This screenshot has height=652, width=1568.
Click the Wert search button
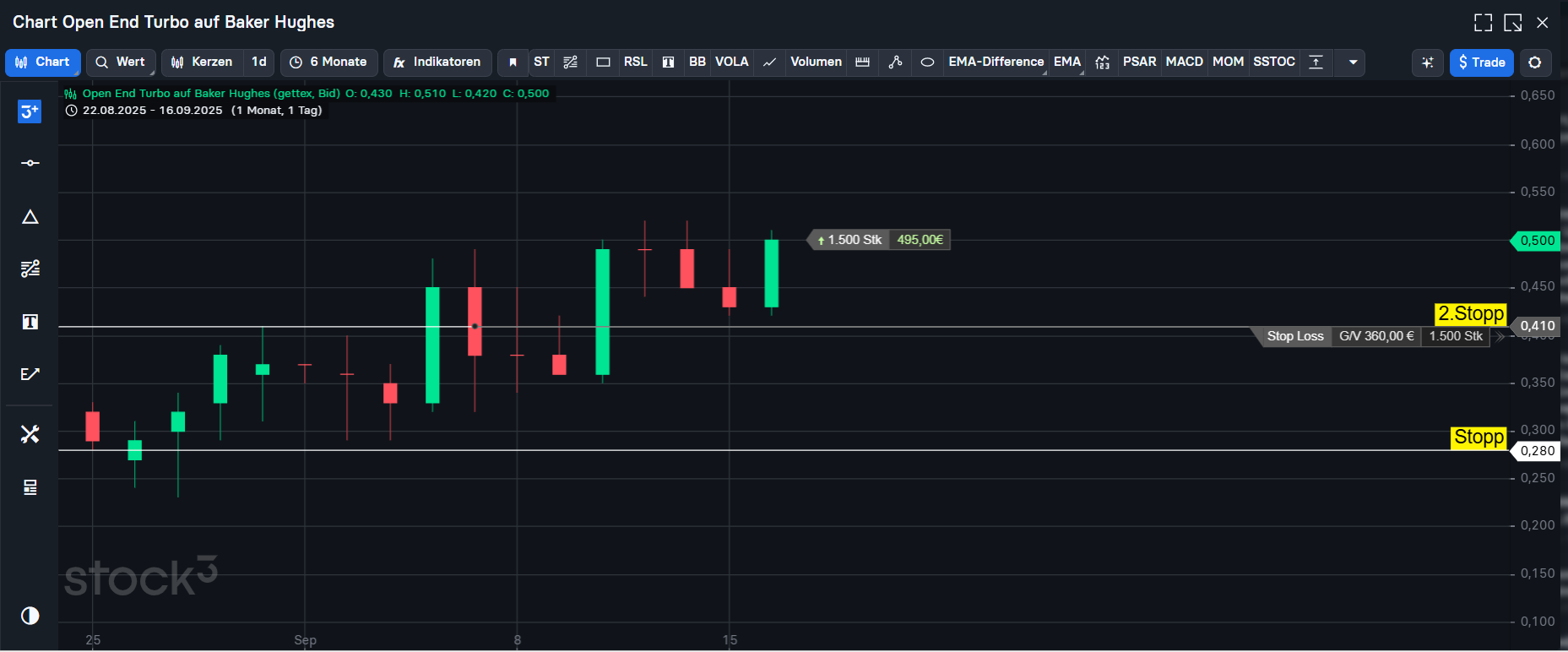pyautogui.click(x=121, y=62)
